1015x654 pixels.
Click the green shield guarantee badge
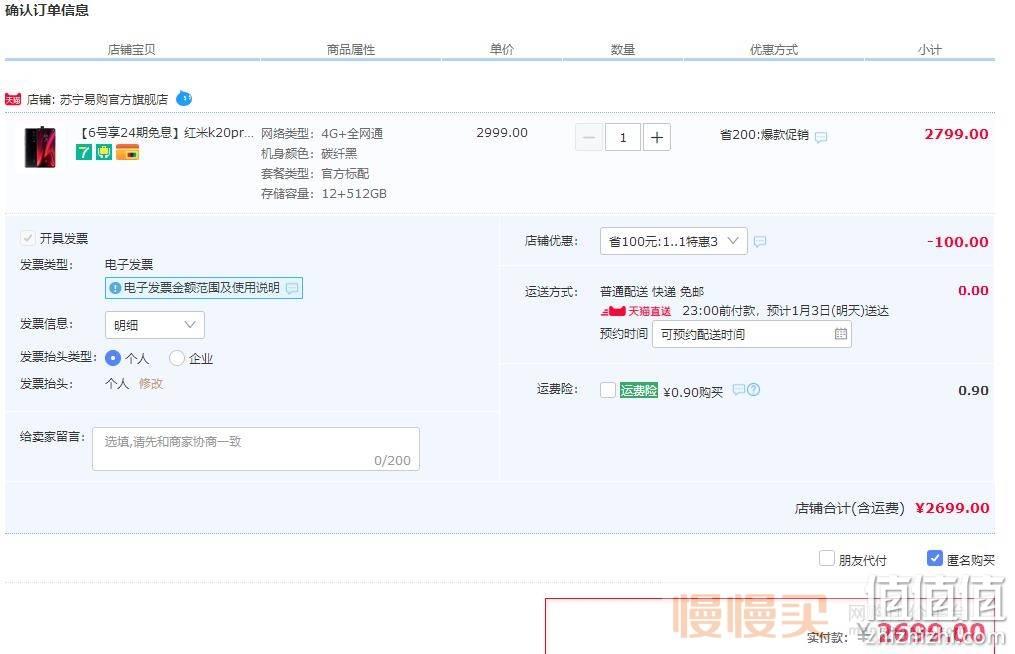[x=104, y=152]
